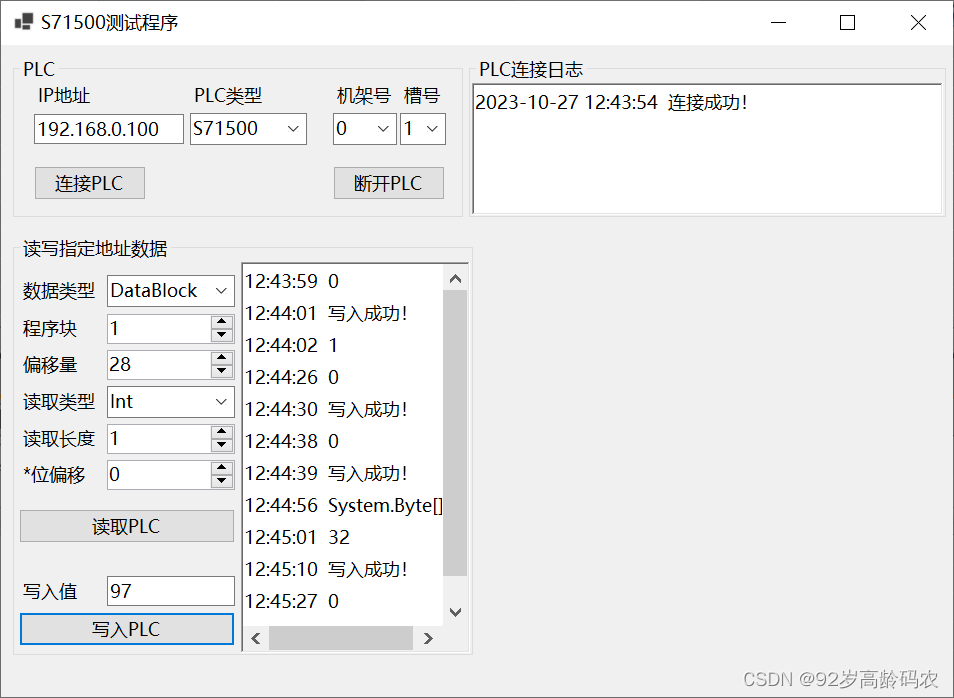Open the 槽号 slot number dropdown
Viewport: 954px width, 698px height.
pos(423,129)
